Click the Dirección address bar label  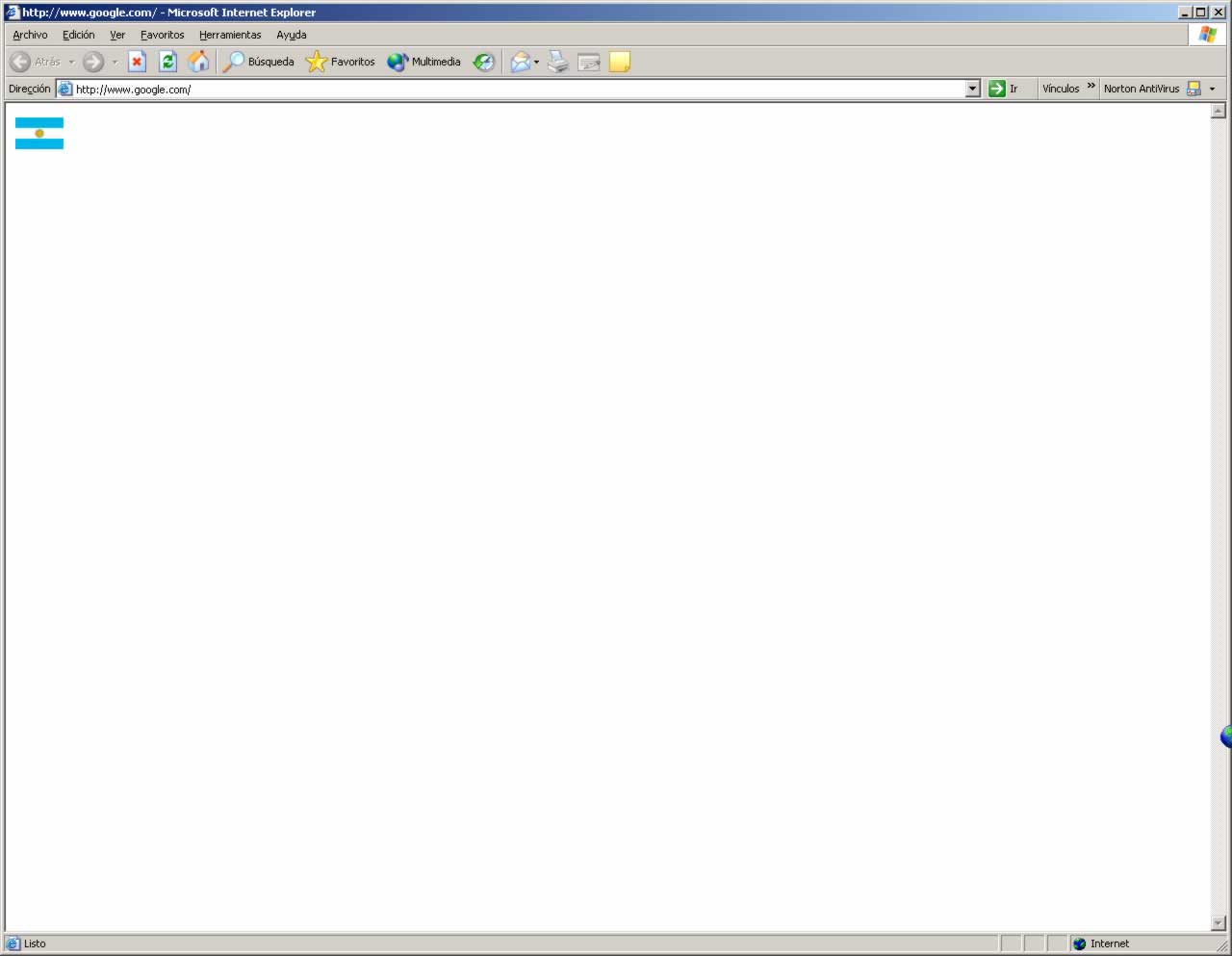30,89
